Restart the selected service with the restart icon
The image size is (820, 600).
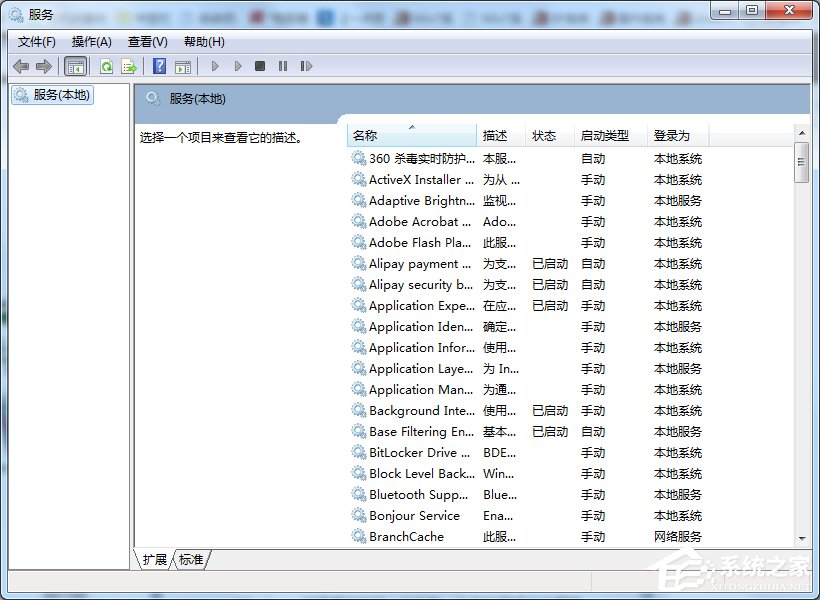tap(307, 65)
